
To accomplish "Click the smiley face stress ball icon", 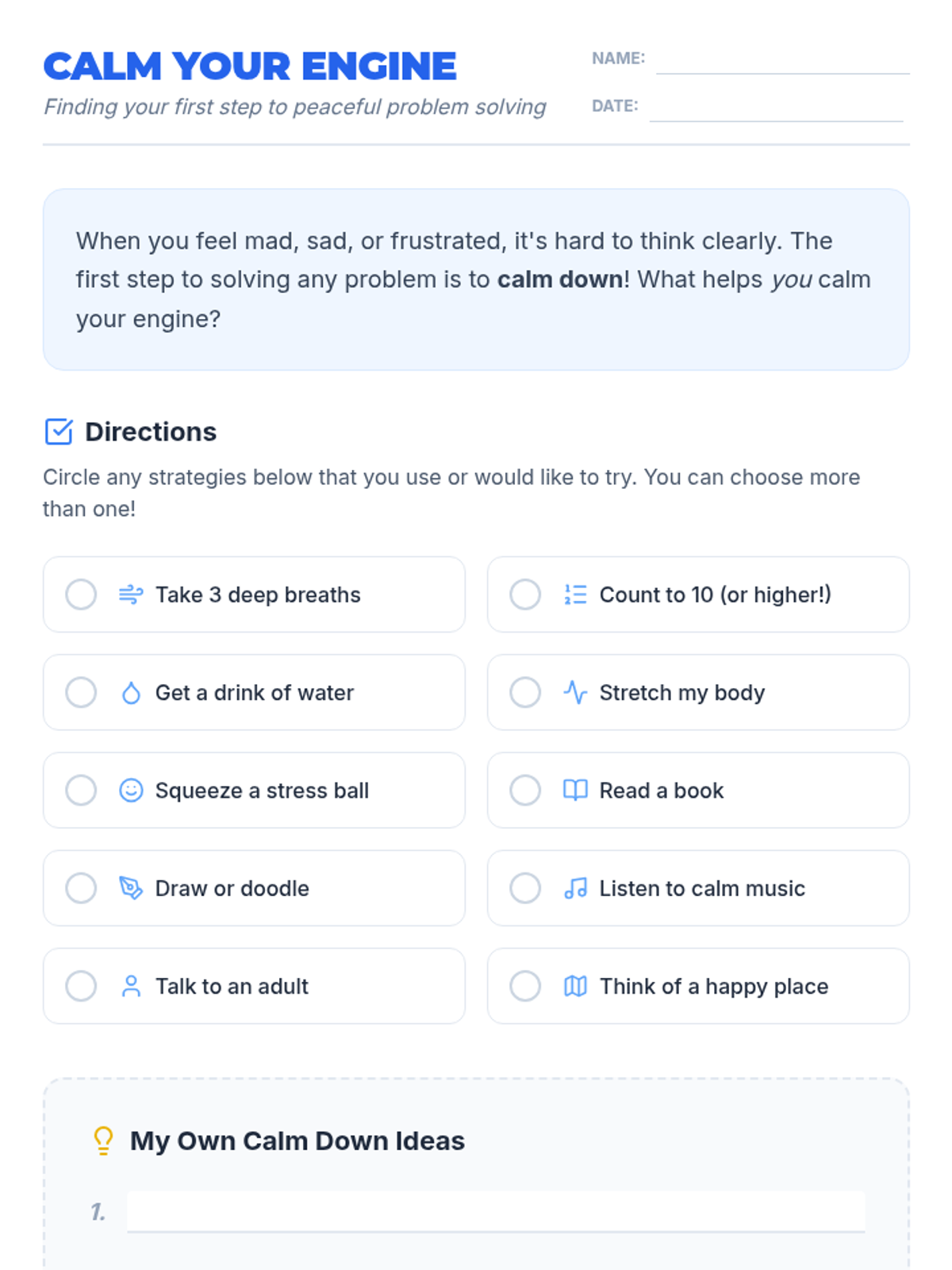I will click(x=131, y=791).
